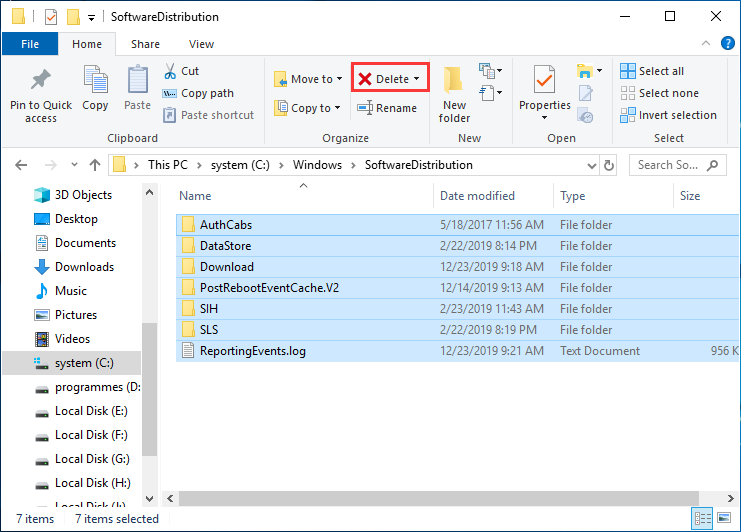
Task: Select the Download folder
Action: coord(457,267)
